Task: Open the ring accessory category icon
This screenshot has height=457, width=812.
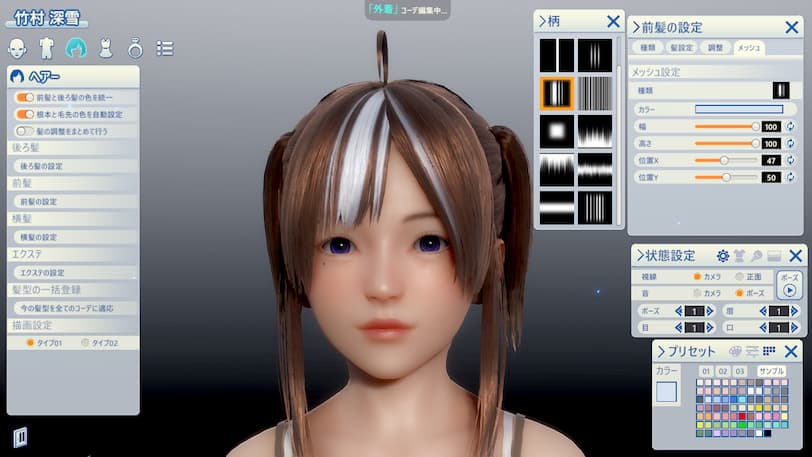Action: pyautogui.click(x=135, y=48)
